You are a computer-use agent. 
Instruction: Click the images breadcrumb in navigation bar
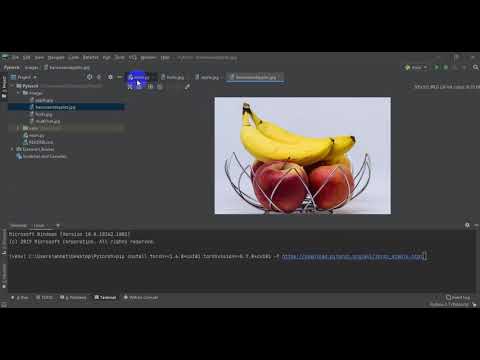point(32,67)
